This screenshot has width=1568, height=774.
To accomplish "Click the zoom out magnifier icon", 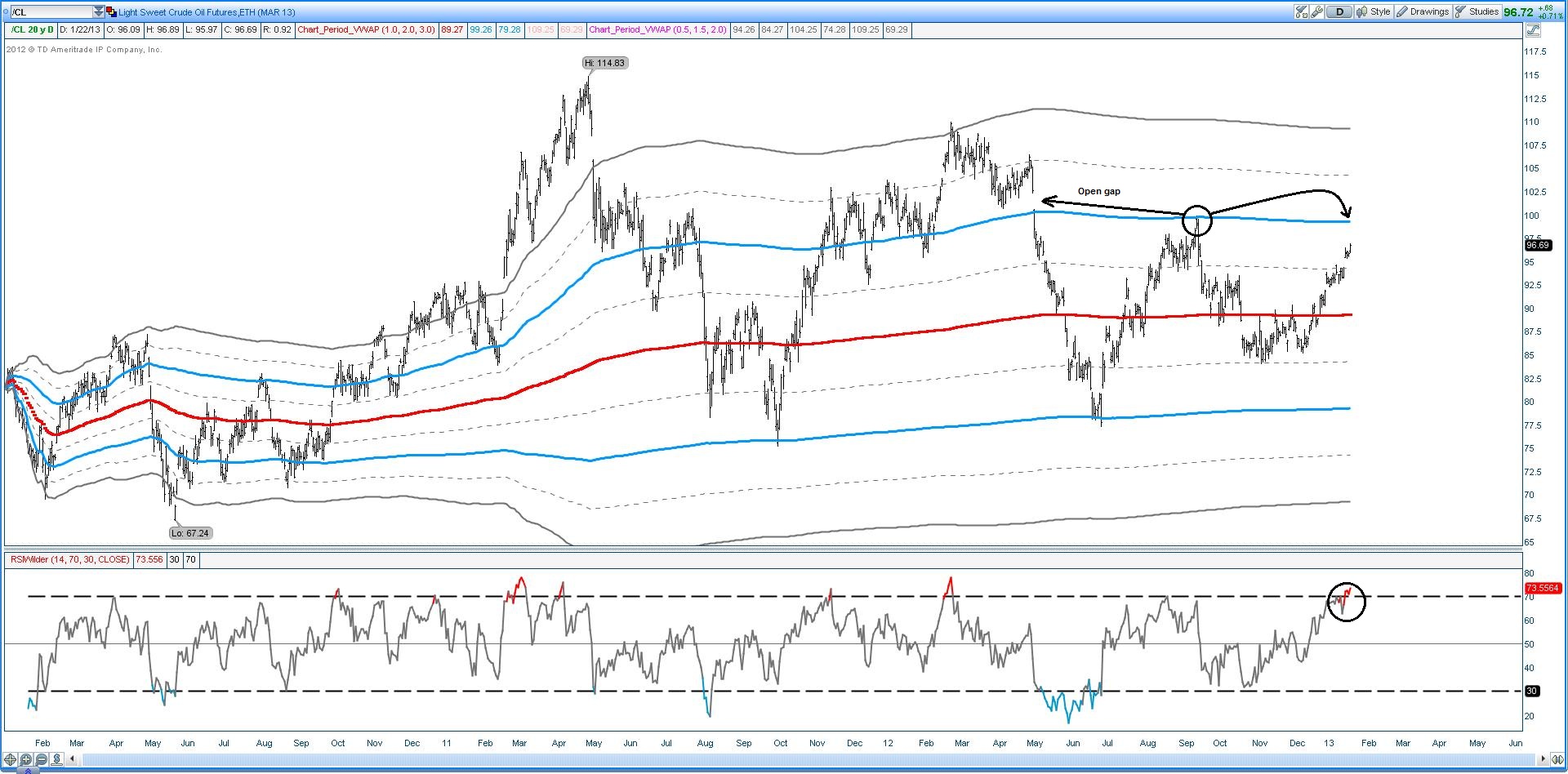I will [x=42, y=760].
